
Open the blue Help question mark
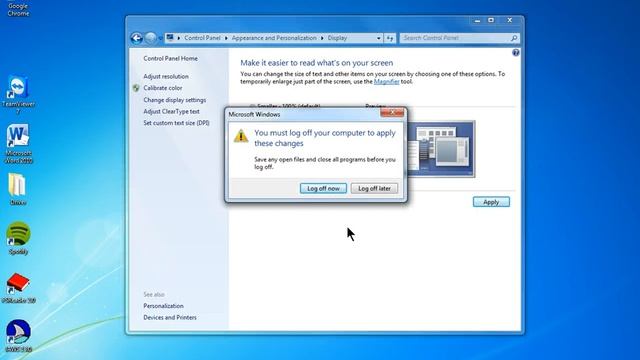pos(516,53)
